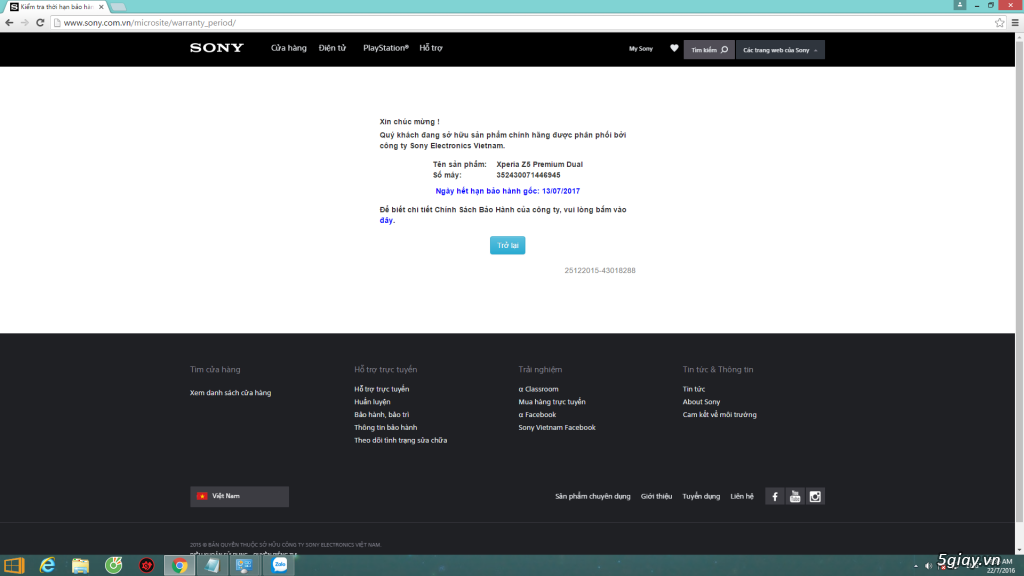Open the α Classroom link
Image resolution: width=1024 pixels, height=576 pixels.
(x=538, y=389)
